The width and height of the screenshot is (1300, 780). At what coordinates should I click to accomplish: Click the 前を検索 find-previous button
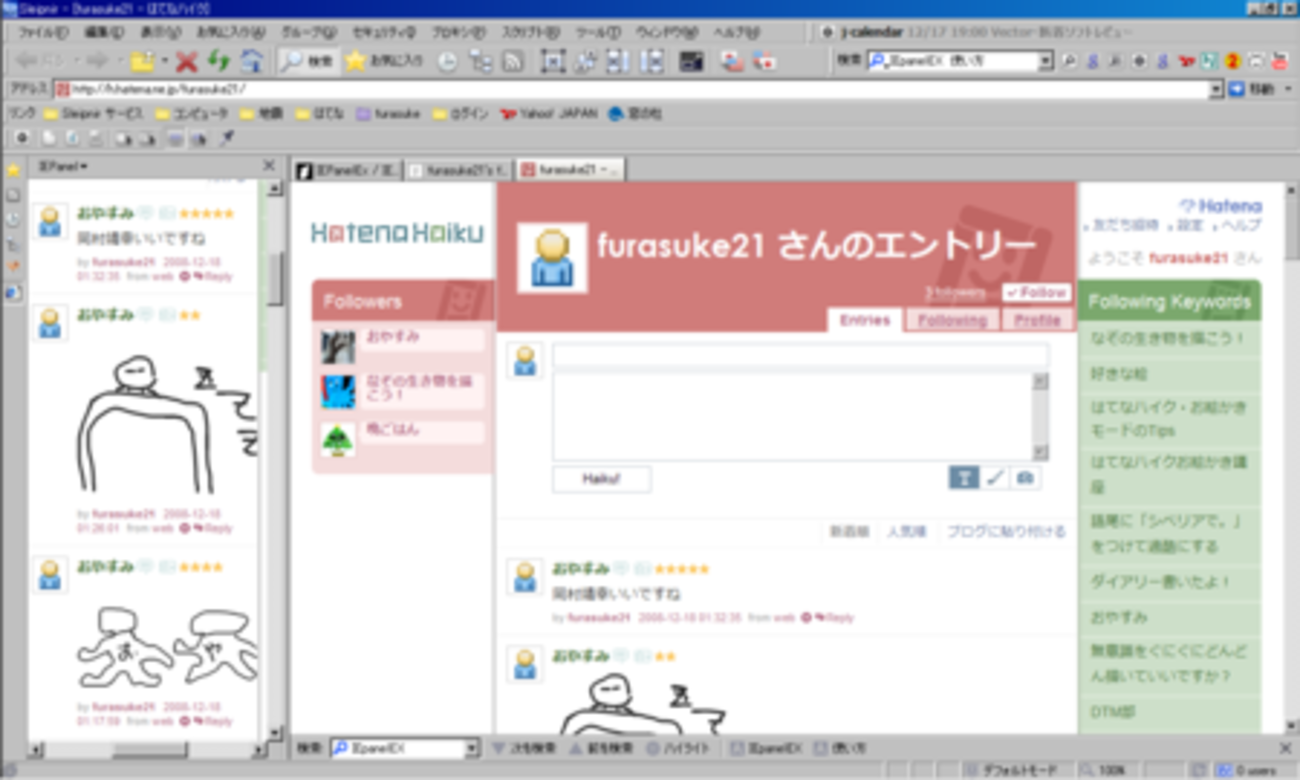pos(601,748)
